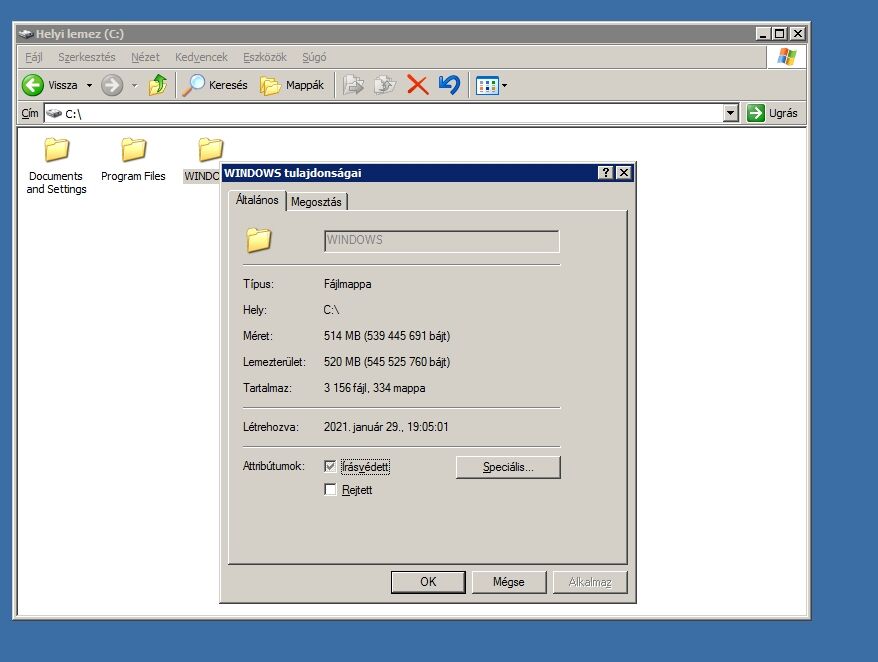The height and width of the screenshot is (662, 878).
Task: Open the Fájl menu
Action: click(x=34, y=57)
